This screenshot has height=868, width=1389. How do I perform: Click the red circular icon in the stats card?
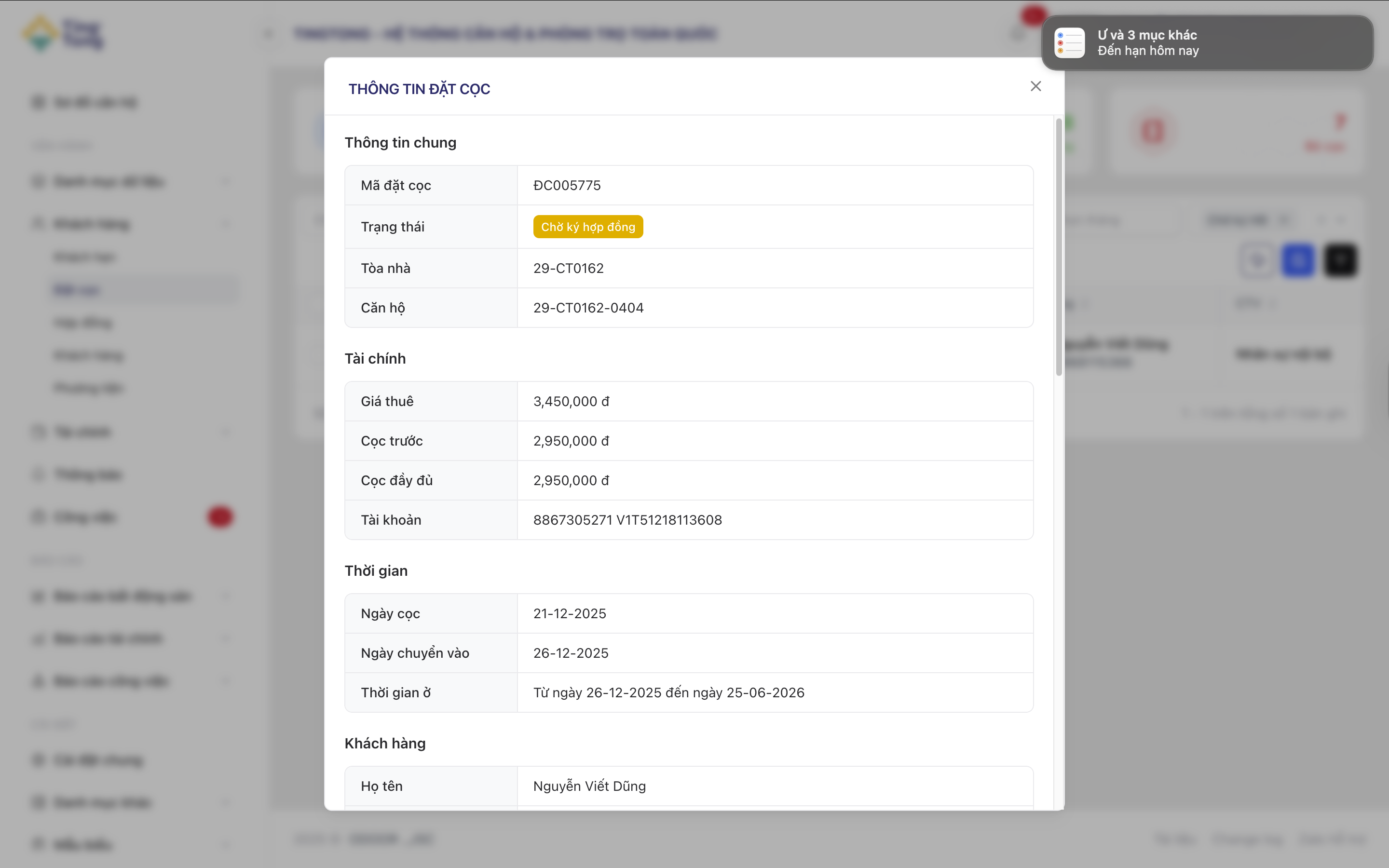point(1153,132)
